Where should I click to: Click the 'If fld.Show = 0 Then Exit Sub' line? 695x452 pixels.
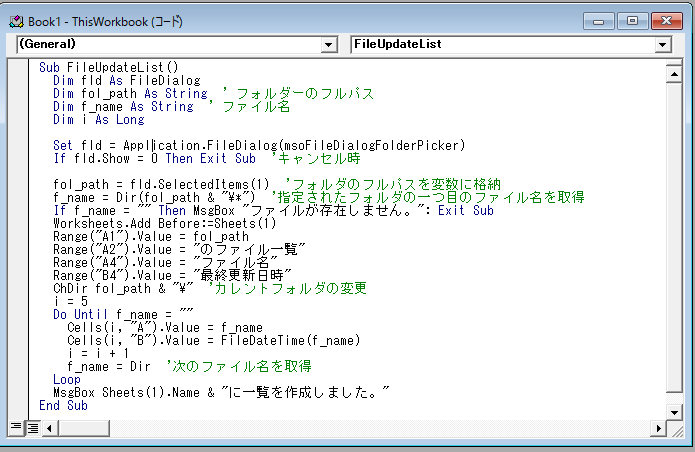coord(154,159)
